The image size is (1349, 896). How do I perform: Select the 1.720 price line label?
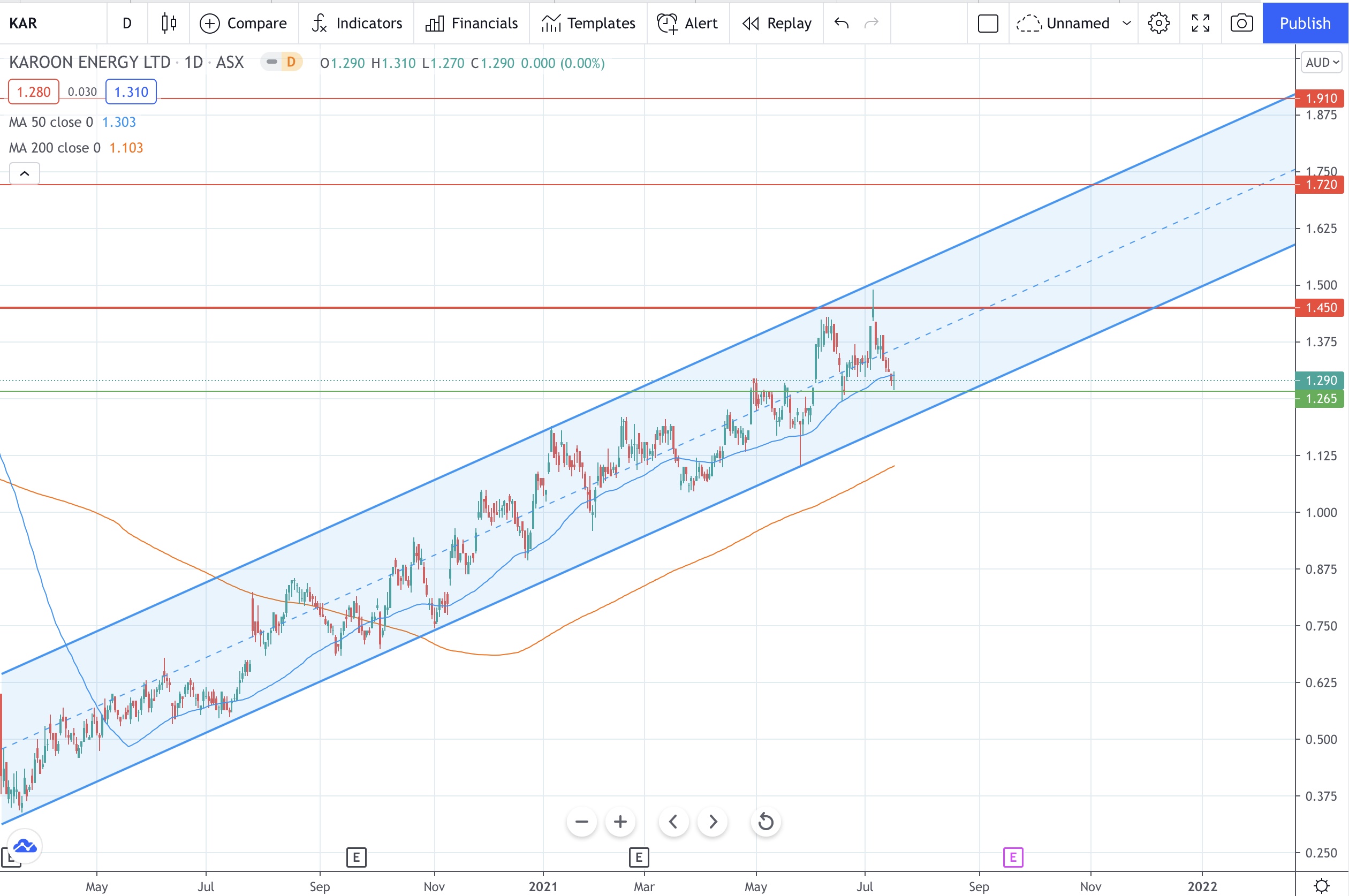1319,185
